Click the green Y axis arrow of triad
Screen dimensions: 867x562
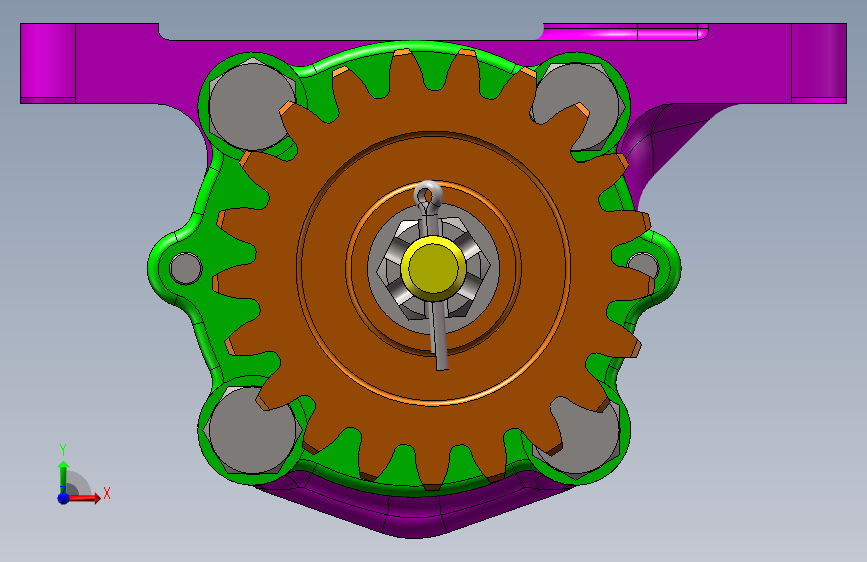63,475
